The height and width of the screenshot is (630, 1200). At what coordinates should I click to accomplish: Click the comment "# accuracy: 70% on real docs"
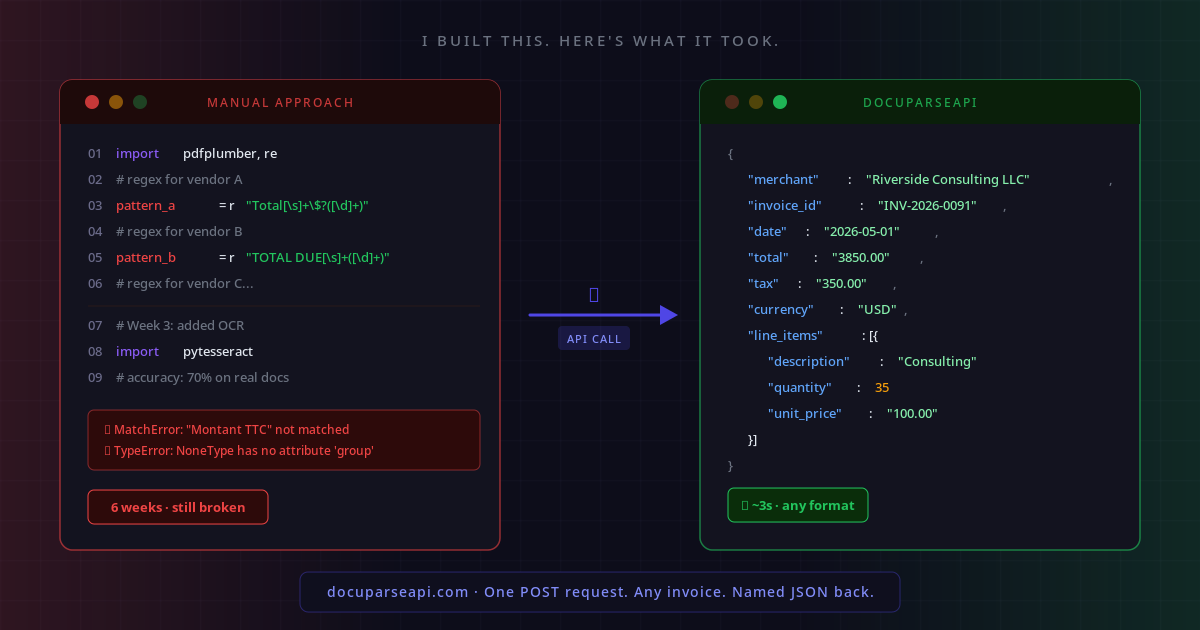203,378
